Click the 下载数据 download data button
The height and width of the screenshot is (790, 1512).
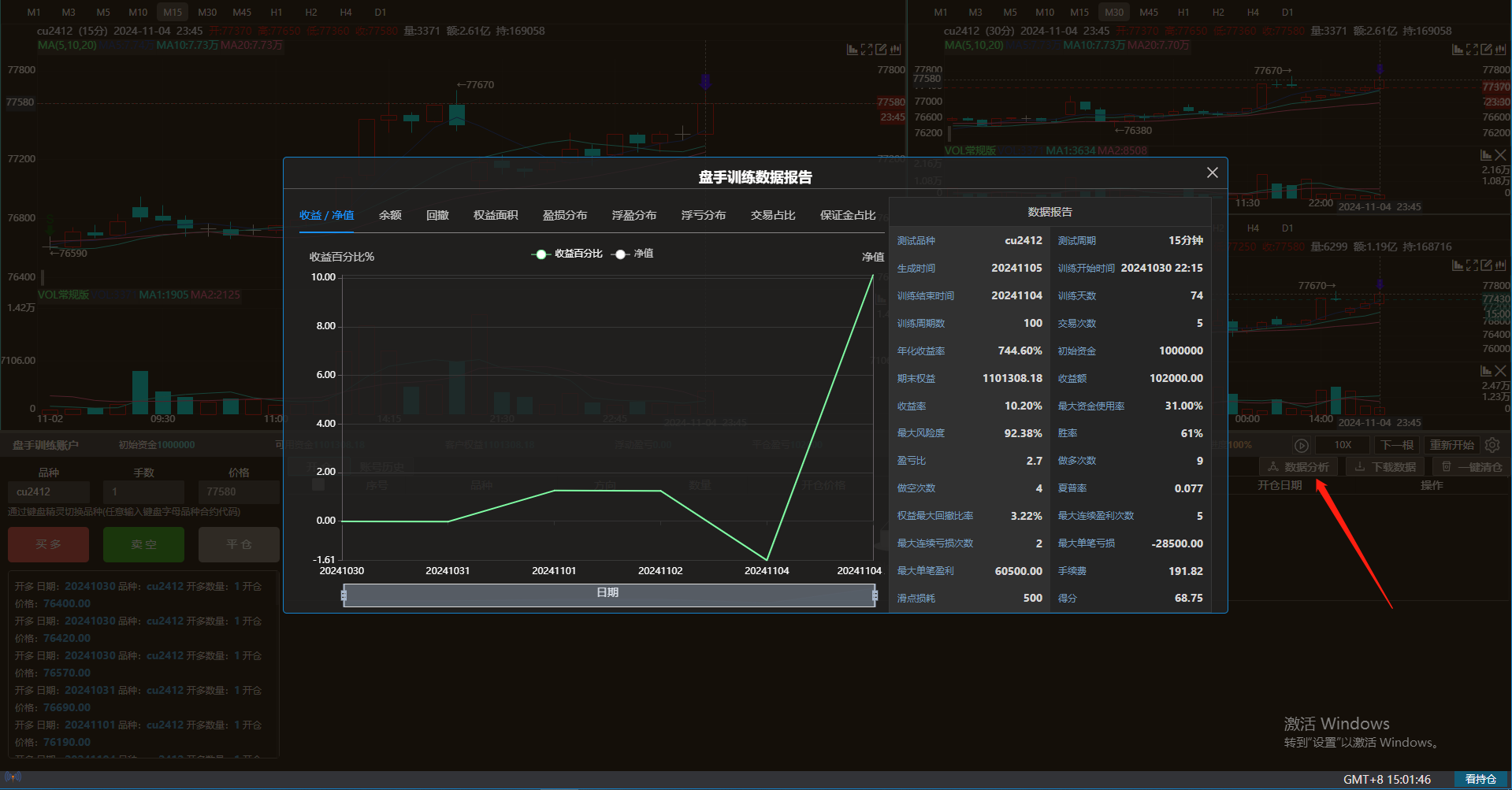coord(1386,467)
